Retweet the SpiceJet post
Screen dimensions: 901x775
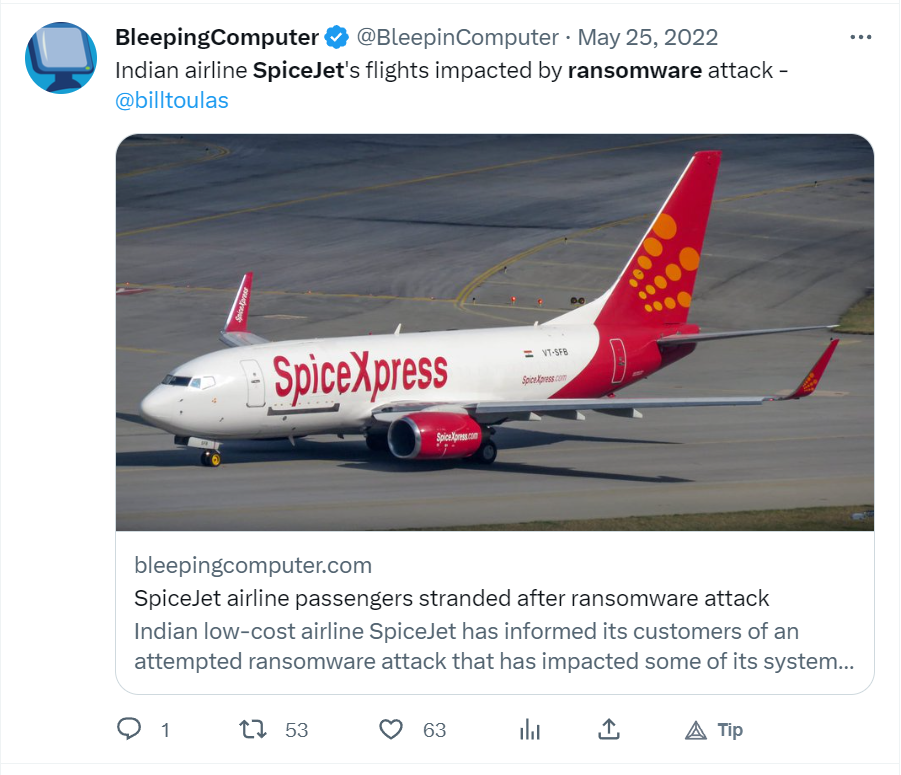[253, 730]
